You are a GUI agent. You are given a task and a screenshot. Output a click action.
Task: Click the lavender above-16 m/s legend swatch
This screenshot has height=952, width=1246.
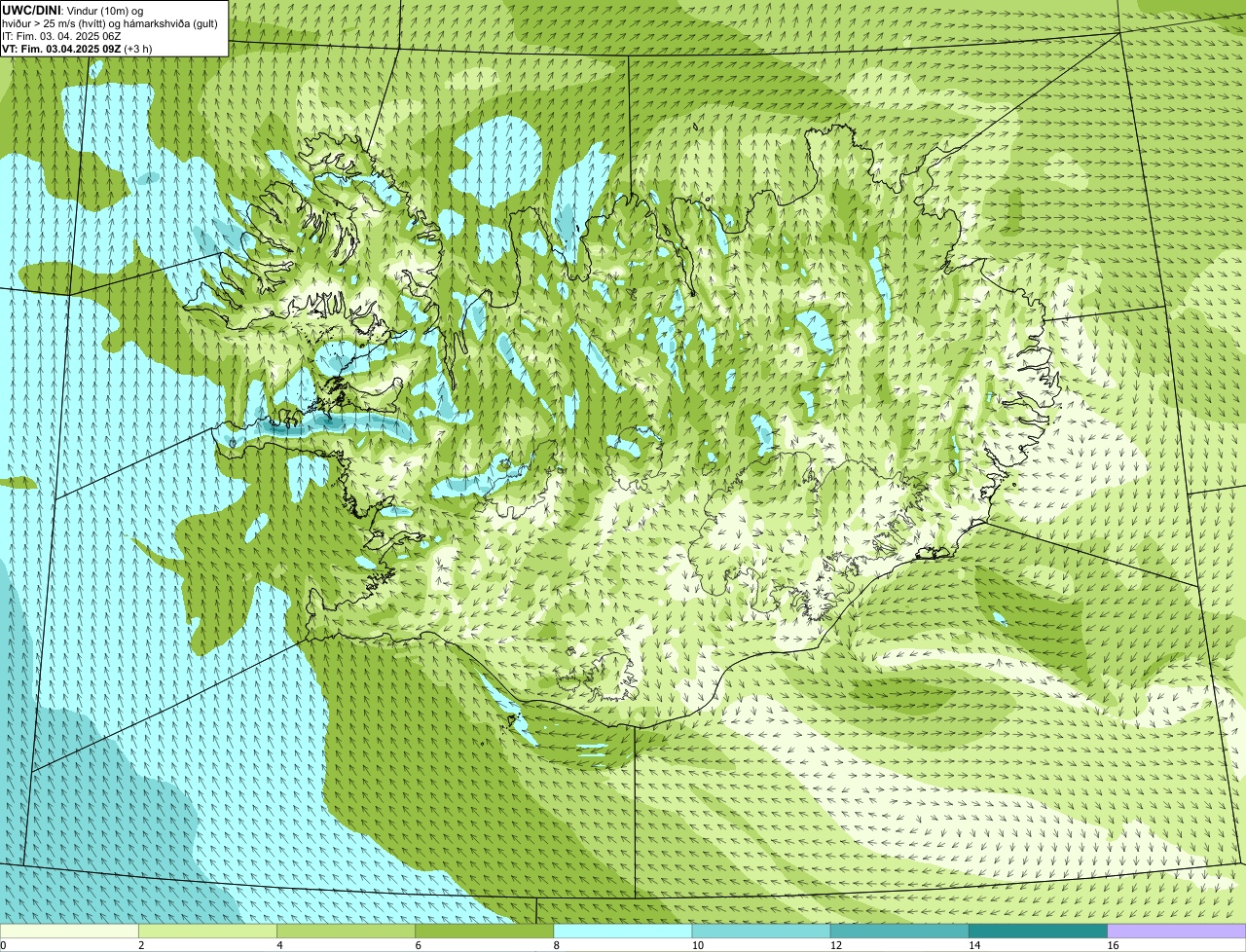click(1177, 932)
